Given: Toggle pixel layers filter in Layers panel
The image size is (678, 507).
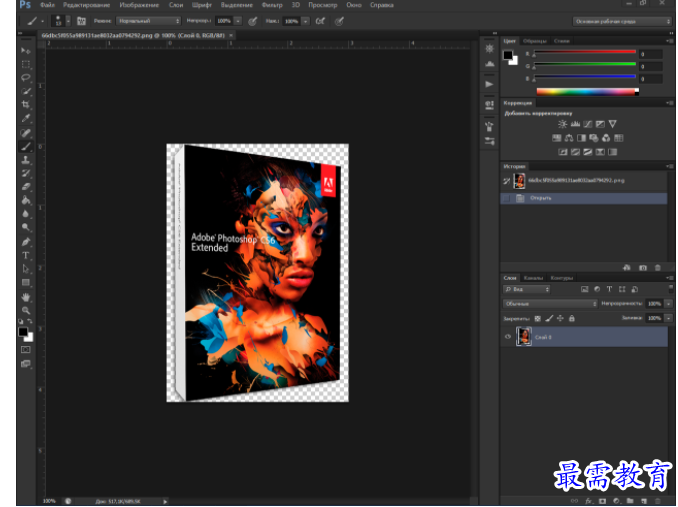Looking at the screenshot, I should point(585,289).
